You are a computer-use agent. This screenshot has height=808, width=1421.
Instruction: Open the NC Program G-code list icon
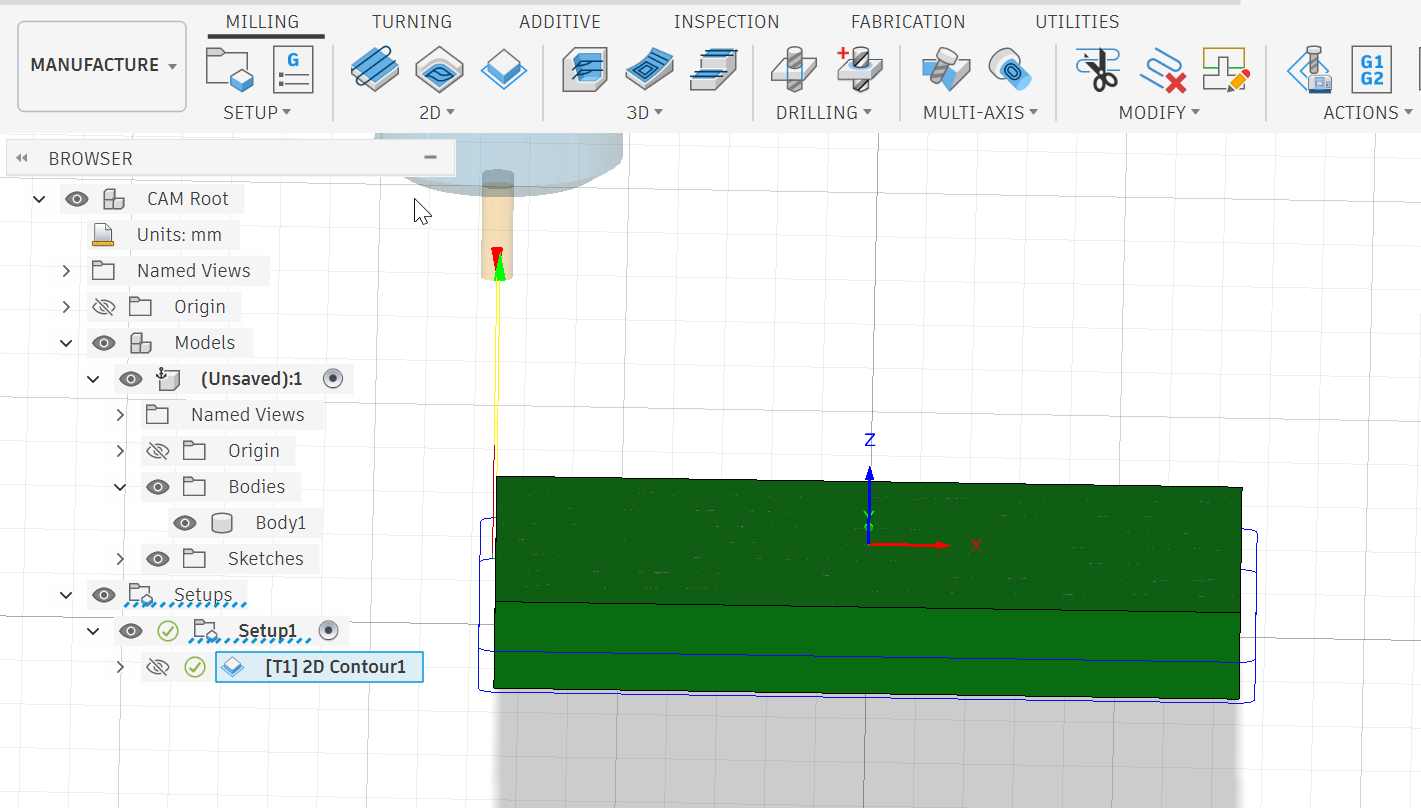293,69
